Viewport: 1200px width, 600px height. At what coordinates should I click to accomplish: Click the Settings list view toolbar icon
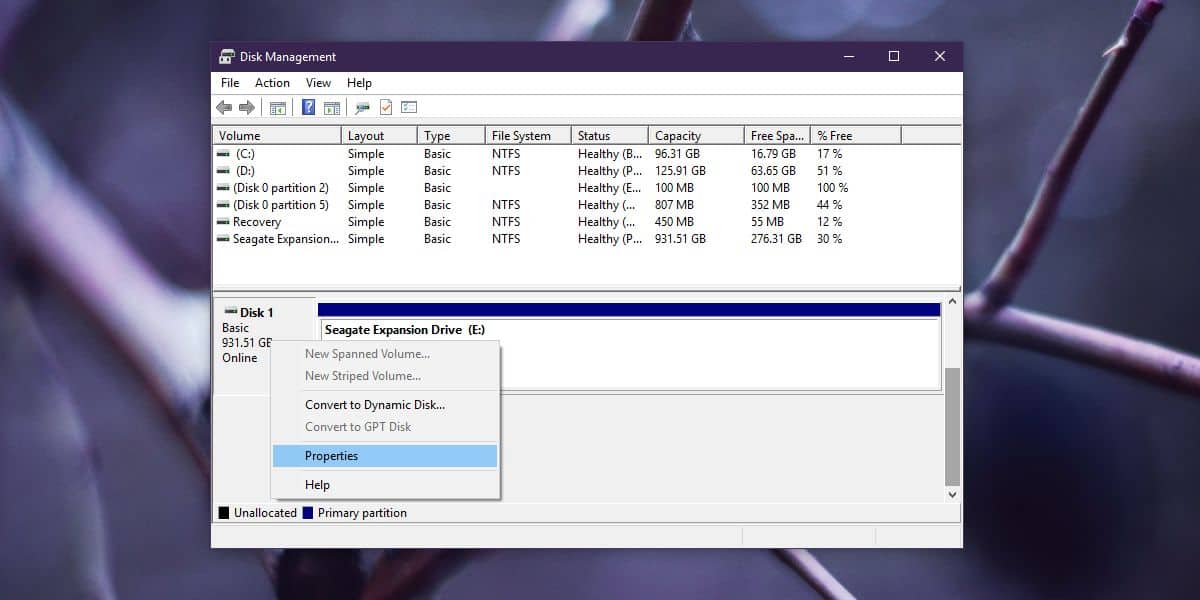coord(409,108)
